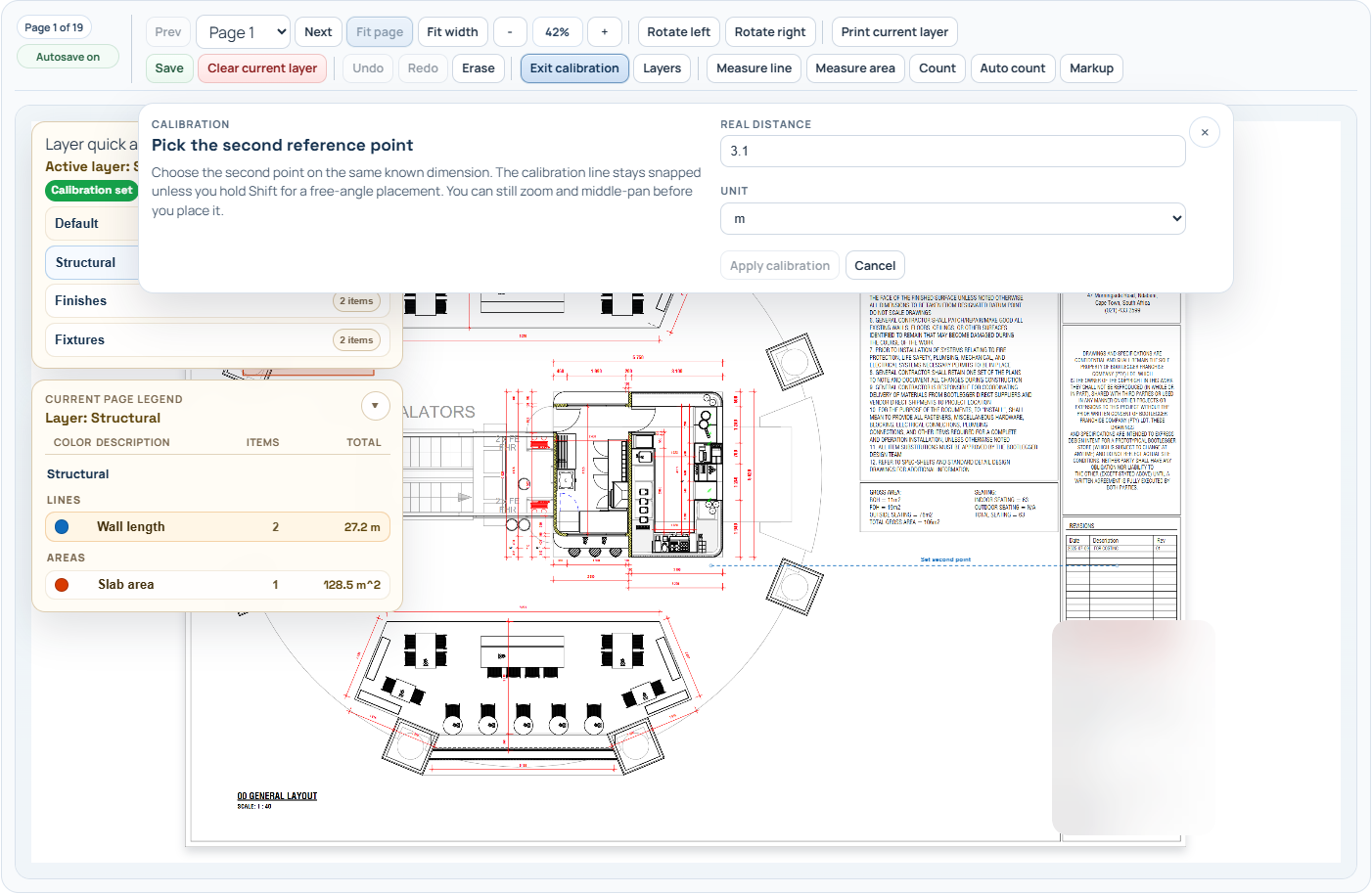Select the Measure area tool

coord(855,68)
